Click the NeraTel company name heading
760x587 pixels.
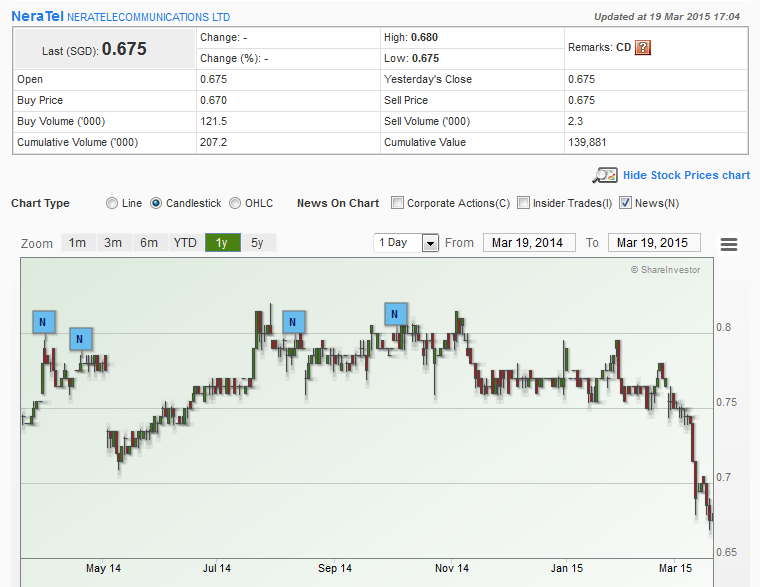[37, 16]
